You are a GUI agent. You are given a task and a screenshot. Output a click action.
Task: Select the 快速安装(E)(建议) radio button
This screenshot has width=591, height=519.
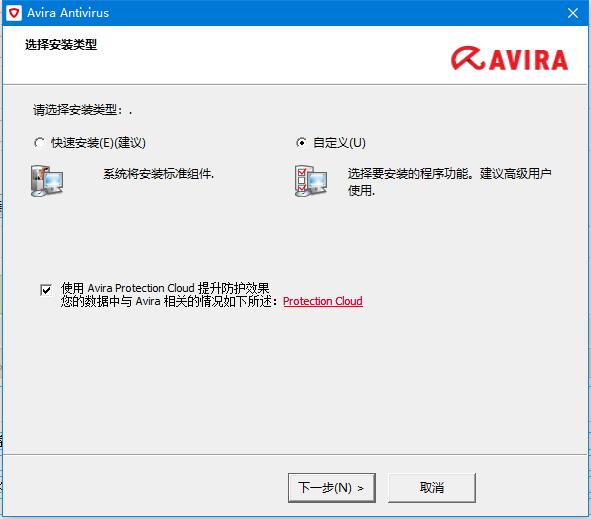click(39, 143)
